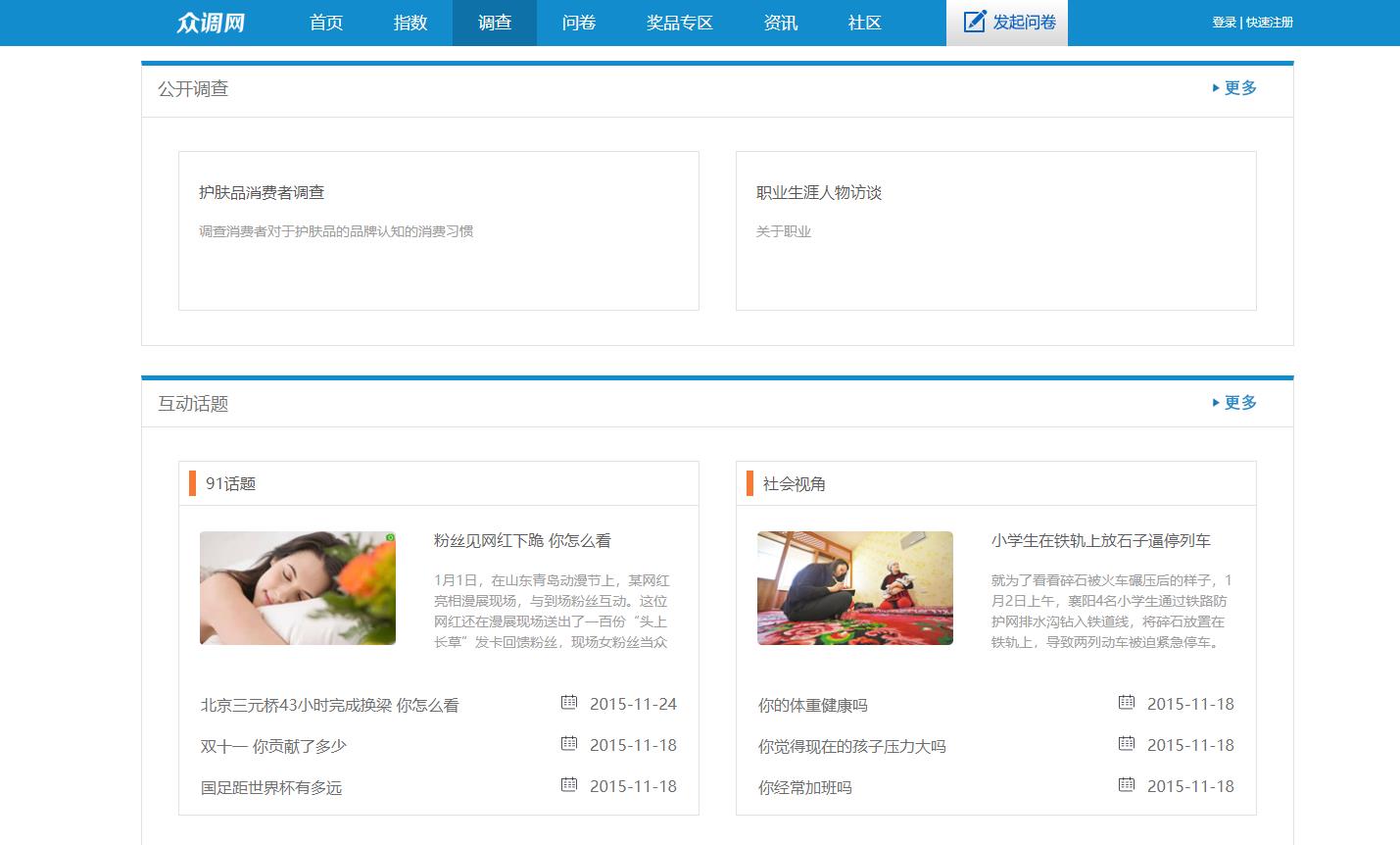The width and height of the screenshot is (1400, 845).
Task: Click the 登录 link
Action: tap(1224, 23)
